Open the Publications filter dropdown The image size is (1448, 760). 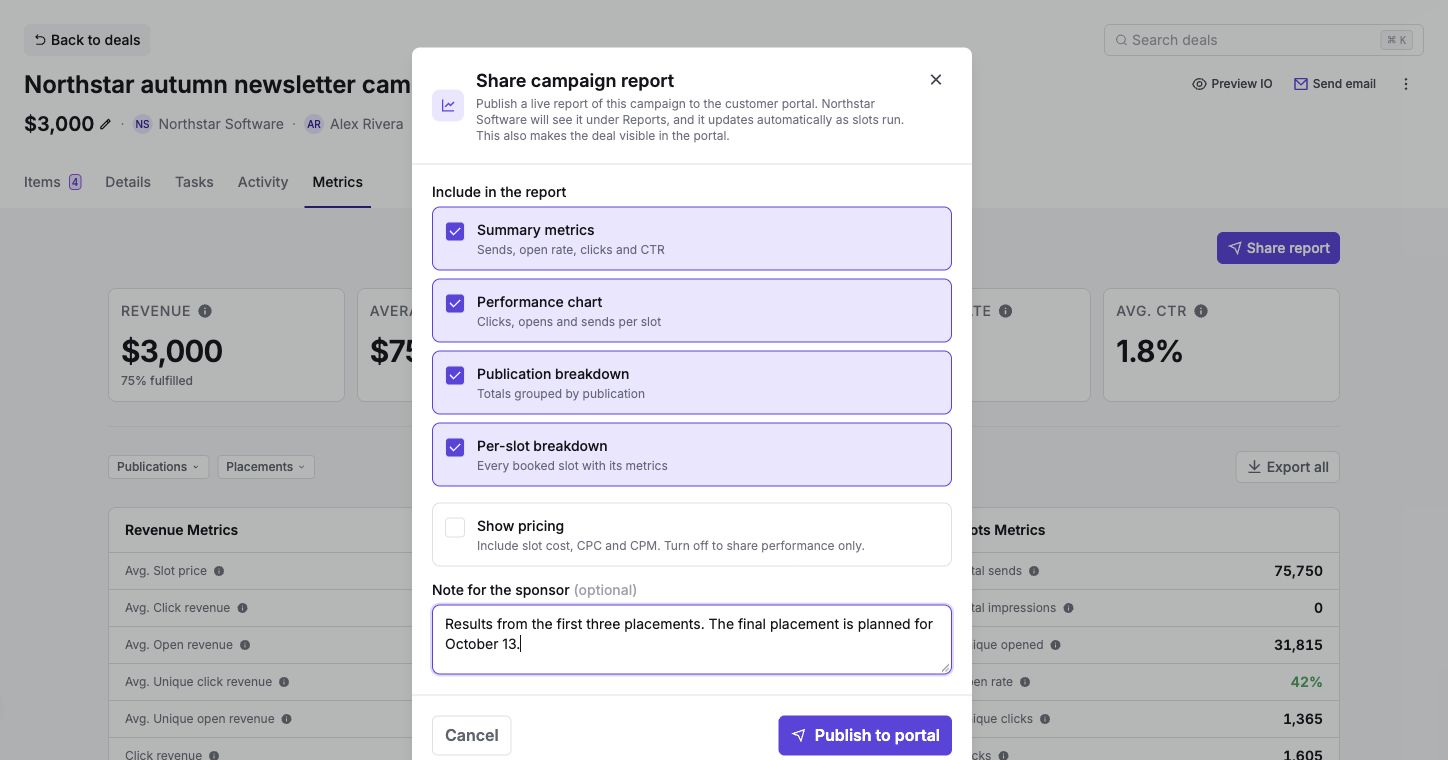click(x=158, y=467)
